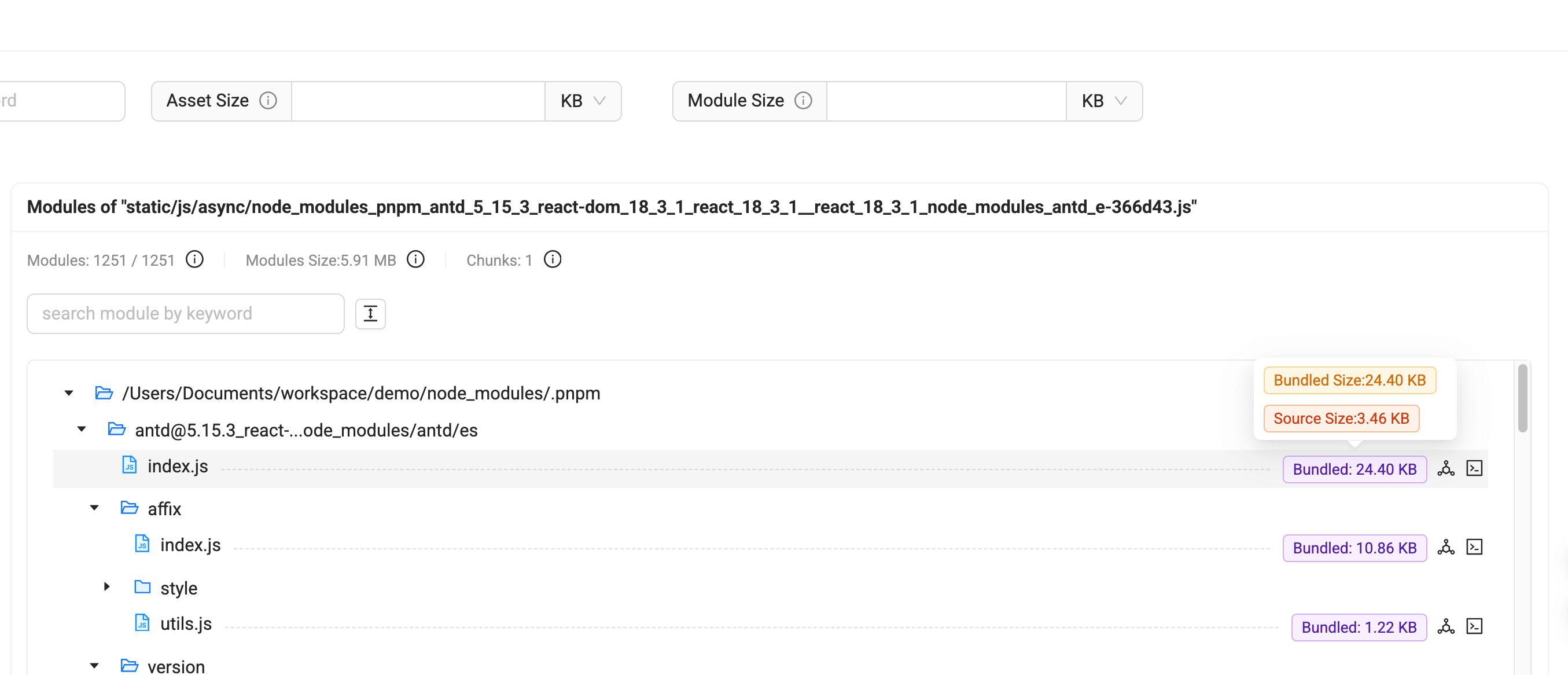This screenshot has height=675, width=1568.
Task: Click the antd@5.15.3 folder icon
Action: [x=117, y=429]
